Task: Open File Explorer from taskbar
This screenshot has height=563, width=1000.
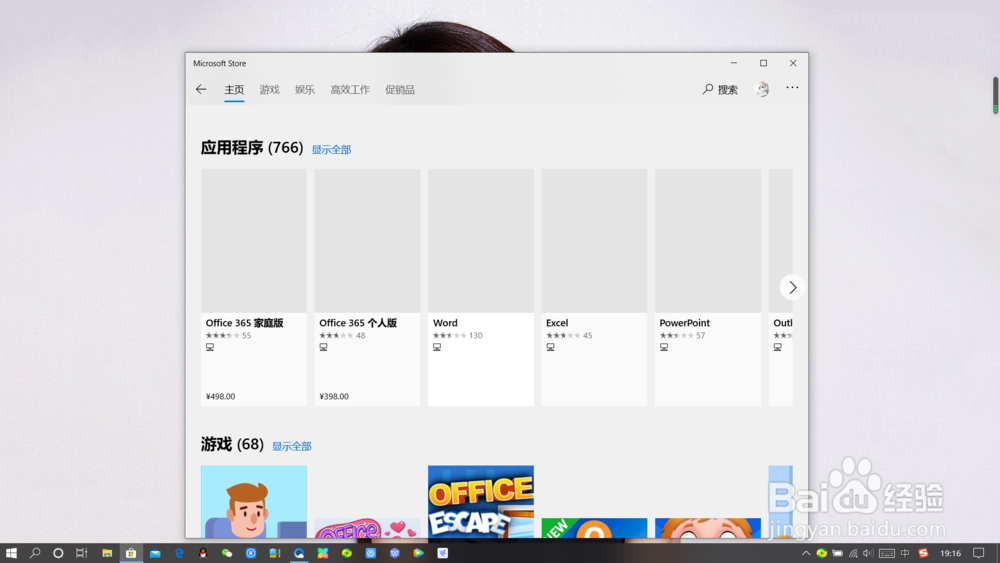Action: pyautogui.click(x=107, y=553)
